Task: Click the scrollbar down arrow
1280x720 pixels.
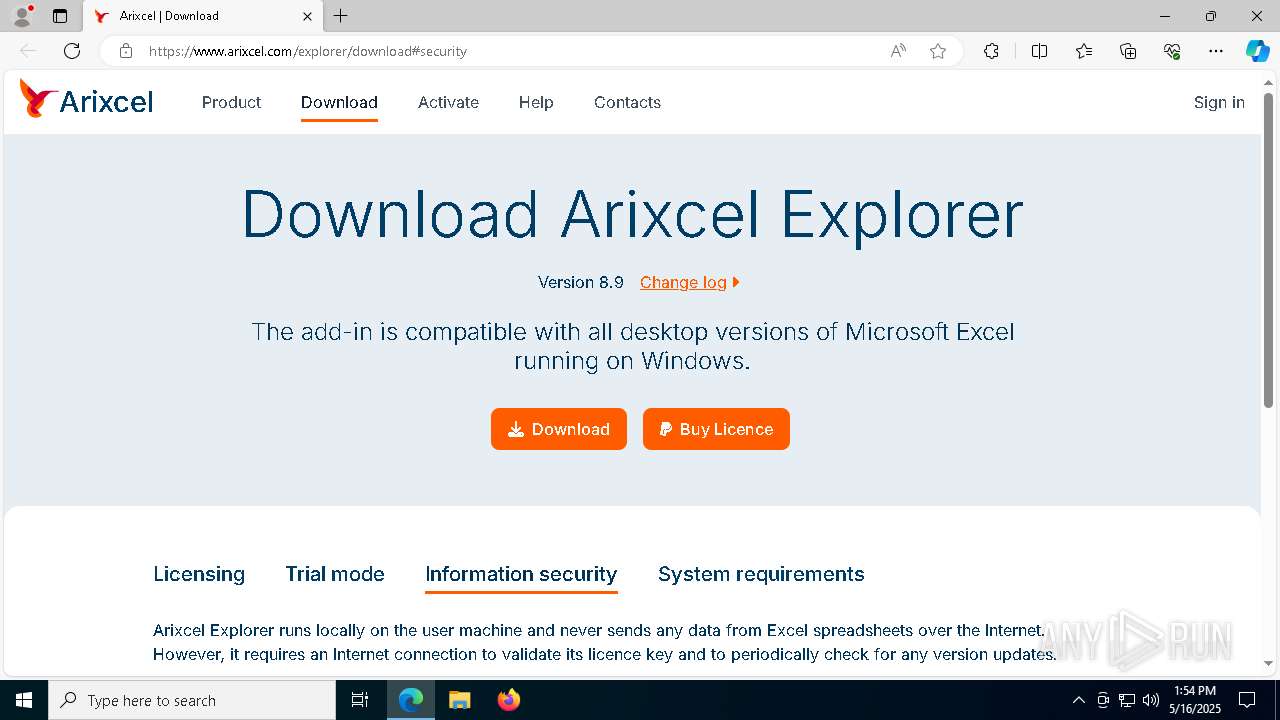Action: [x=1268, y=663]
